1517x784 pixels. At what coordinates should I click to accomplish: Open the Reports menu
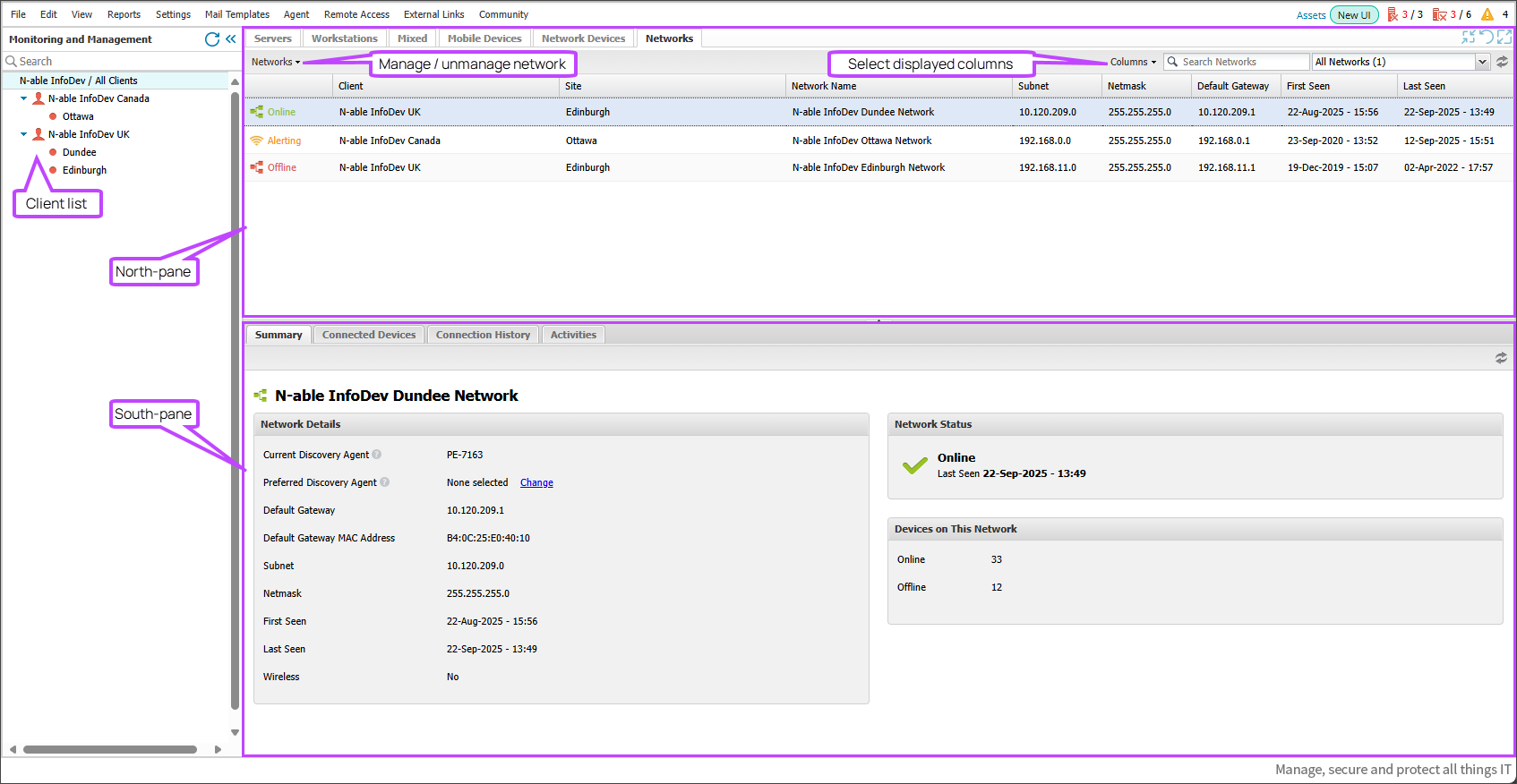[x=124, y=14]
